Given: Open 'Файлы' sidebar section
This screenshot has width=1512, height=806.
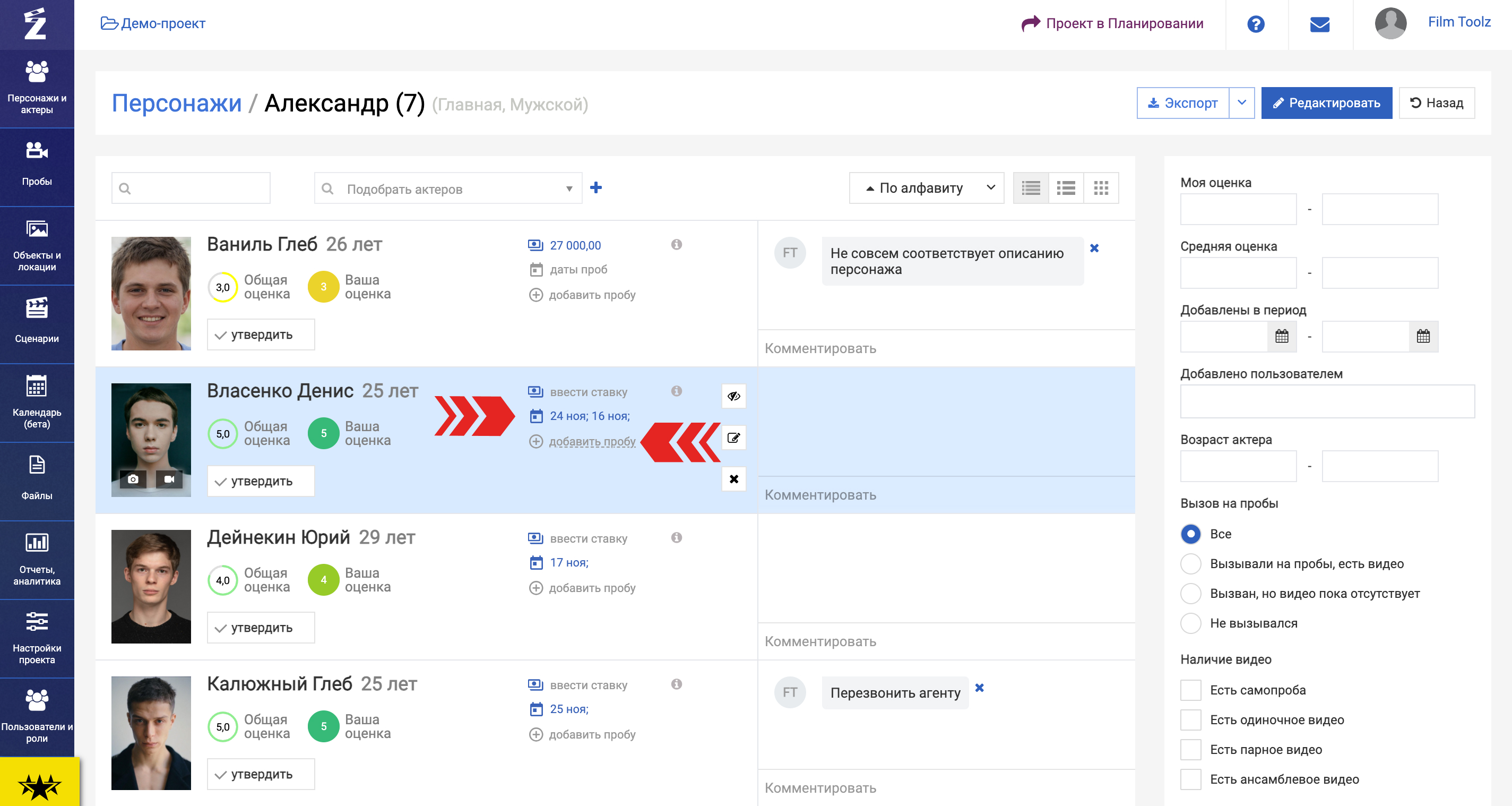Looking at the screenshot, I should pos(37,482).
